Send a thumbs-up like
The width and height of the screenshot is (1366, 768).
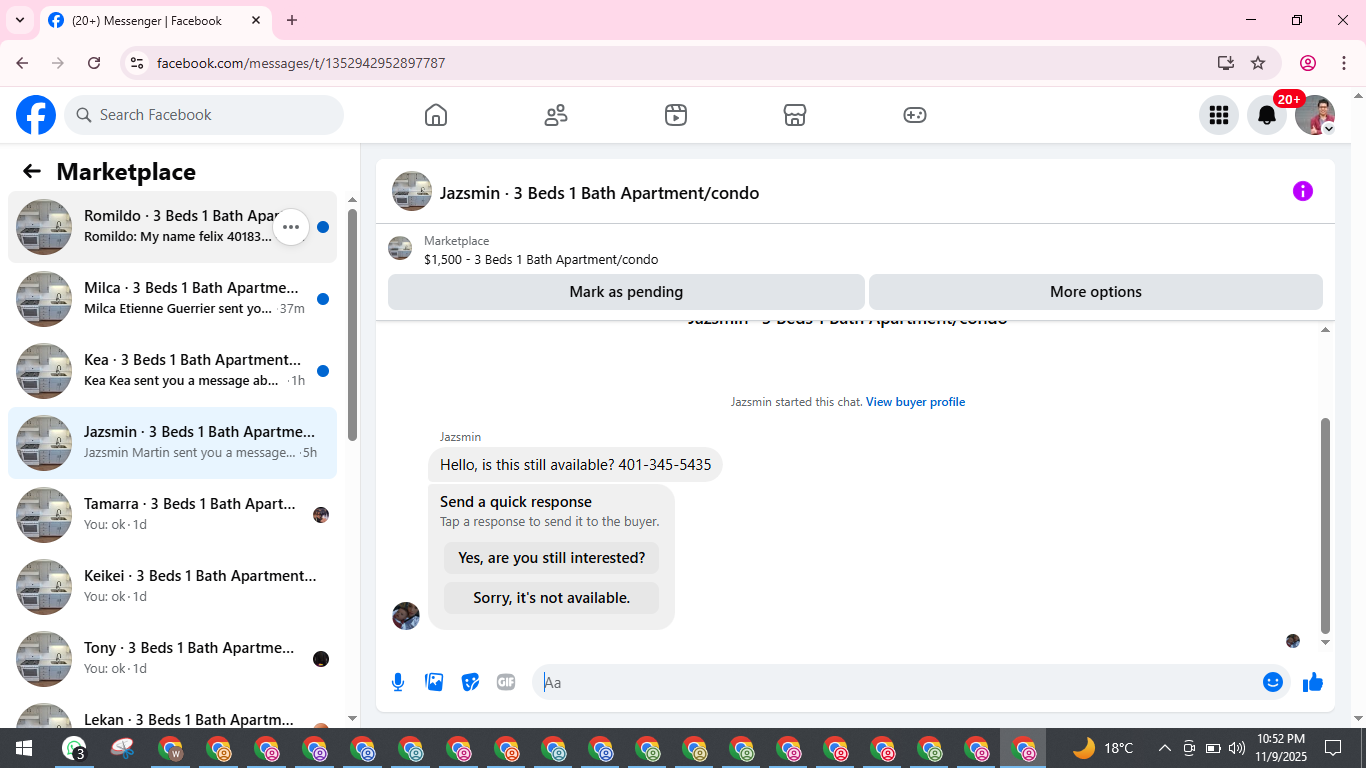point(1313,682)
